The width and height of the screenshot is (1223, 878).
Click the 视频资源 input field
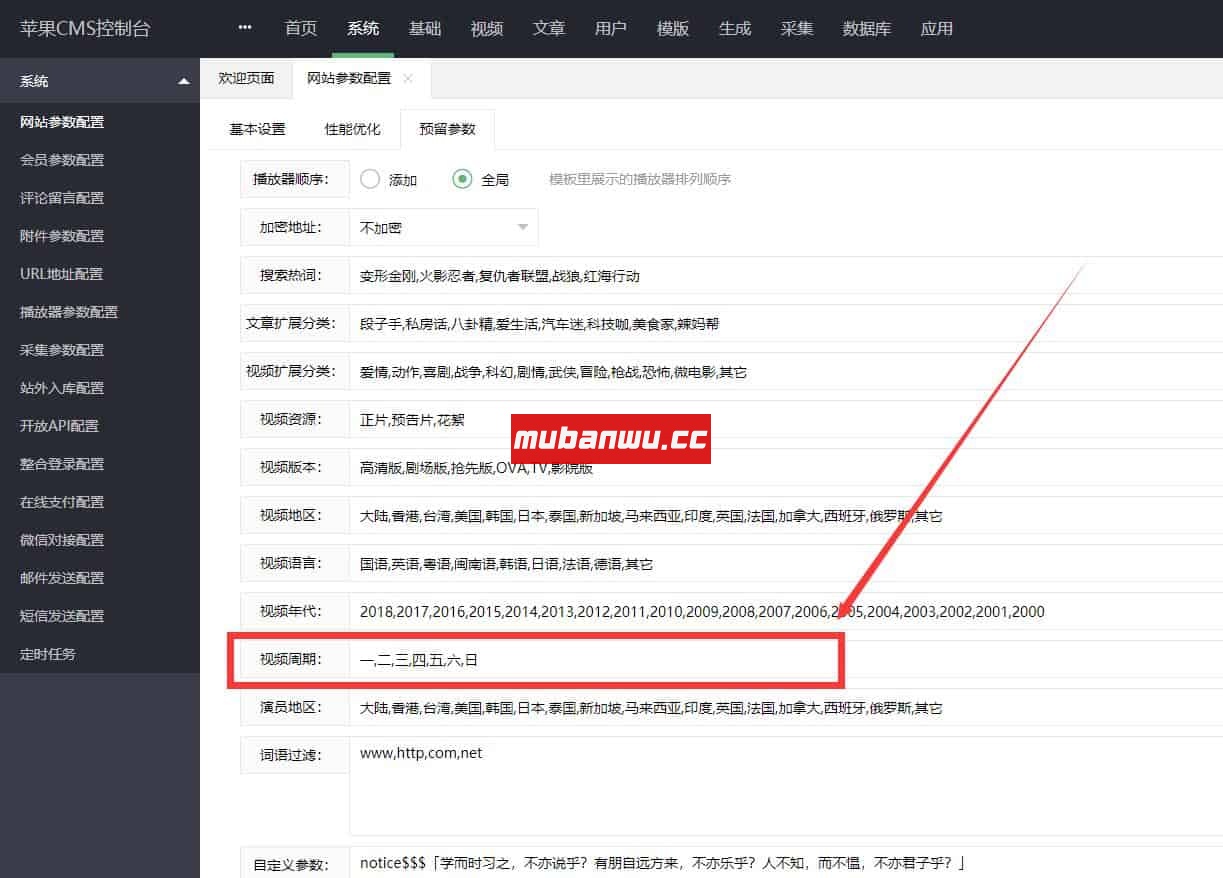(x=786, y=419)
